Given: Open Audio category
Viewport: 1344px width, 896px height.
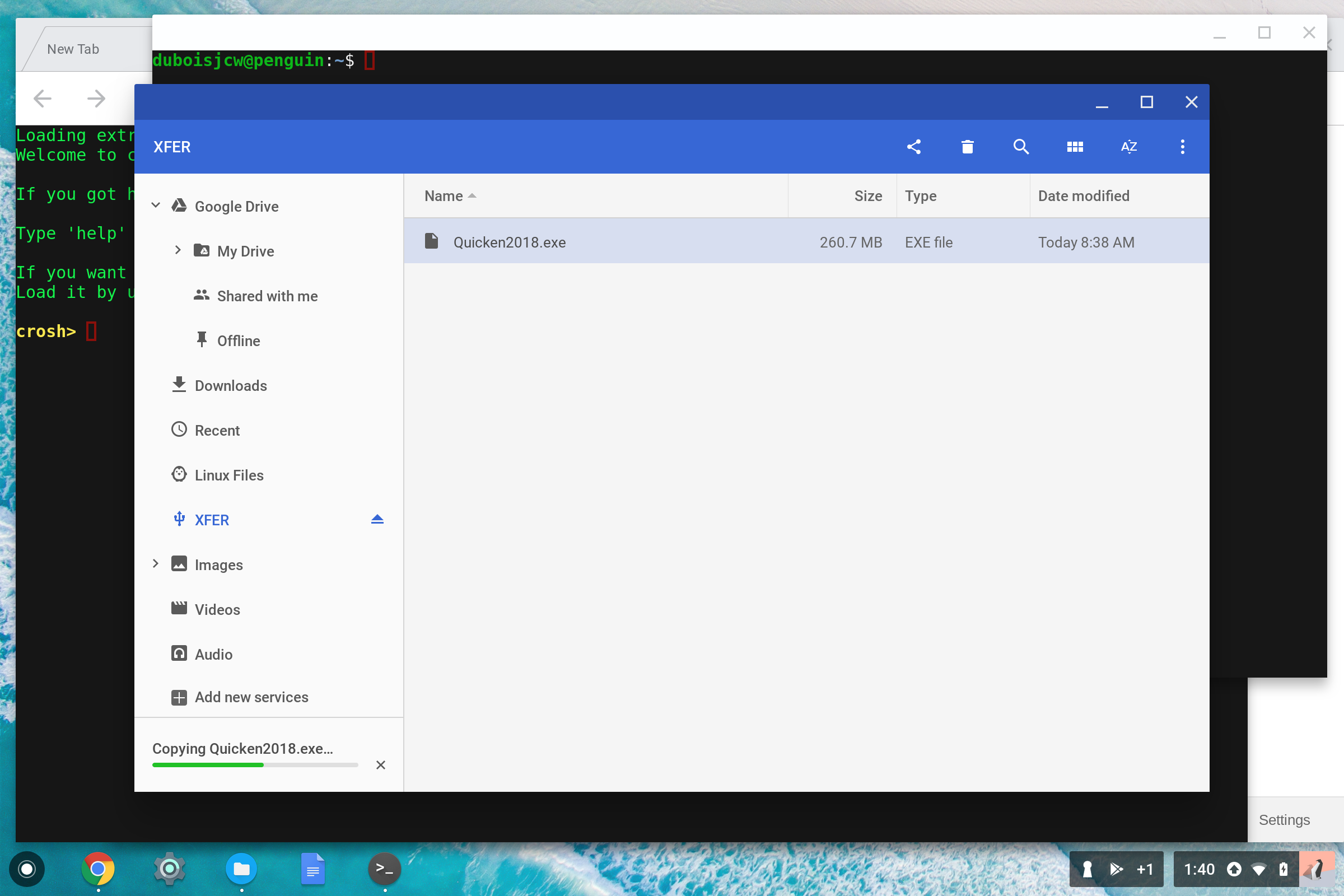Looking at the screenshot, I should point(214,654).
